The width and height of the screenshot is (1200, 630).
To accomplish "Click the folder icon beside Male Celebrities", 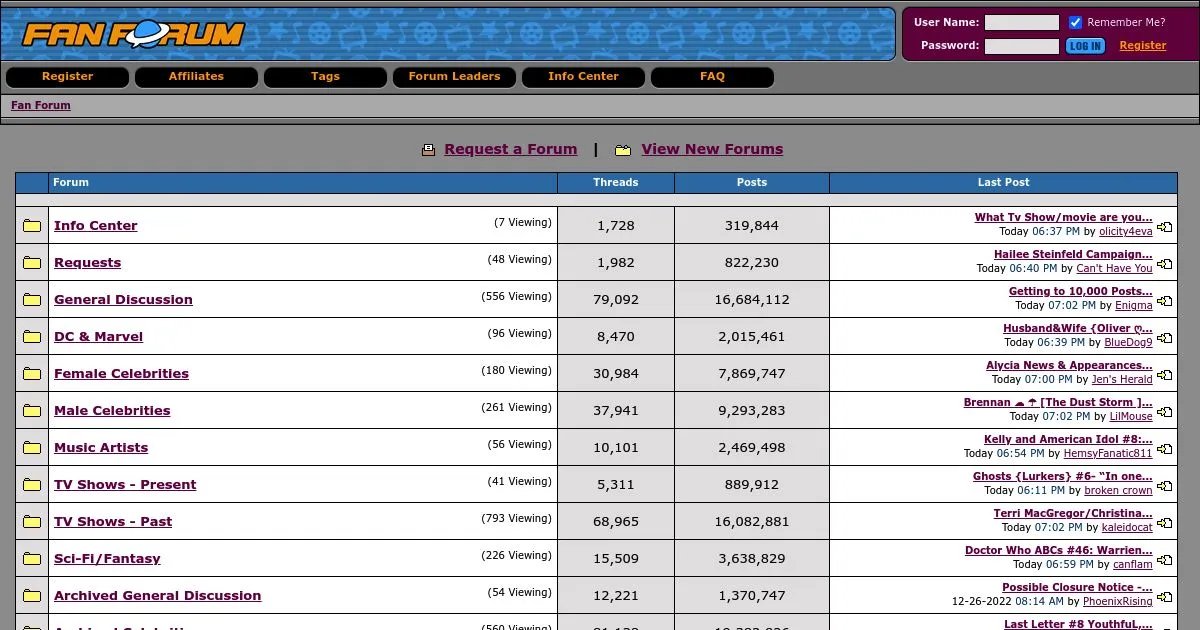I will [32, 411].
